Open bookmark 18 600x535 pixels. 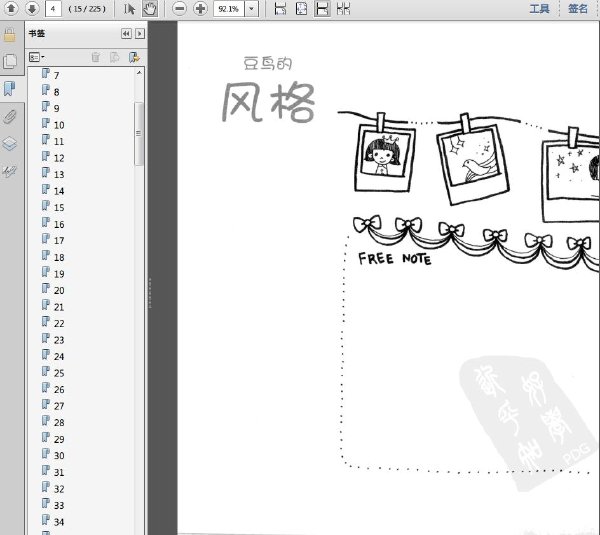tap(59, 257)
